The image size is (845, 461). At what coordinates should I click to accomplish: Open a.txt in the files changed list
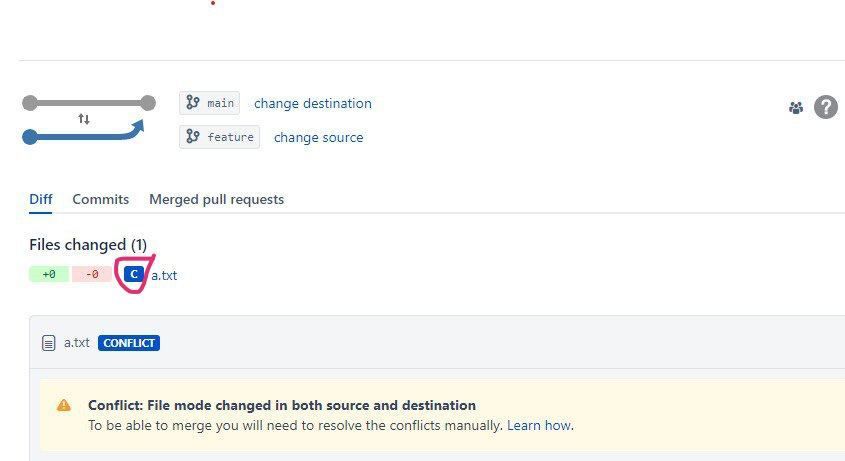click(x=164, y=276)
